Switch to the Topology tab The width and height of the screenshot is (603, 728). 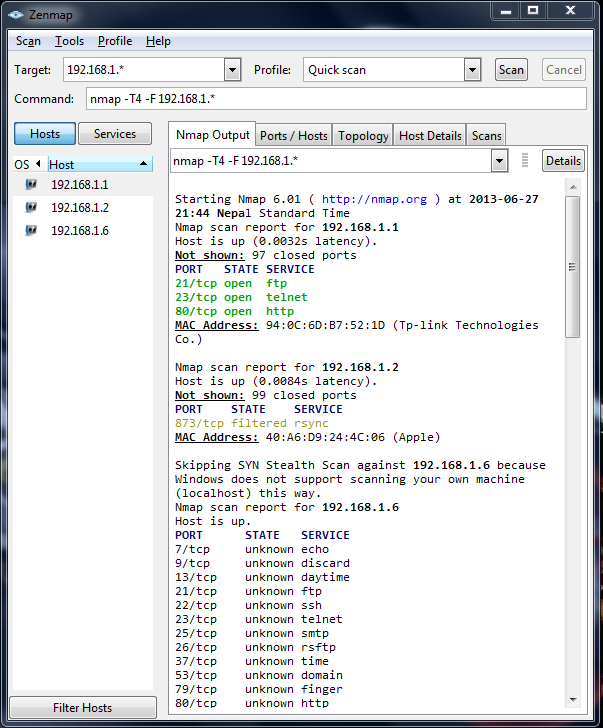[363, 136]
